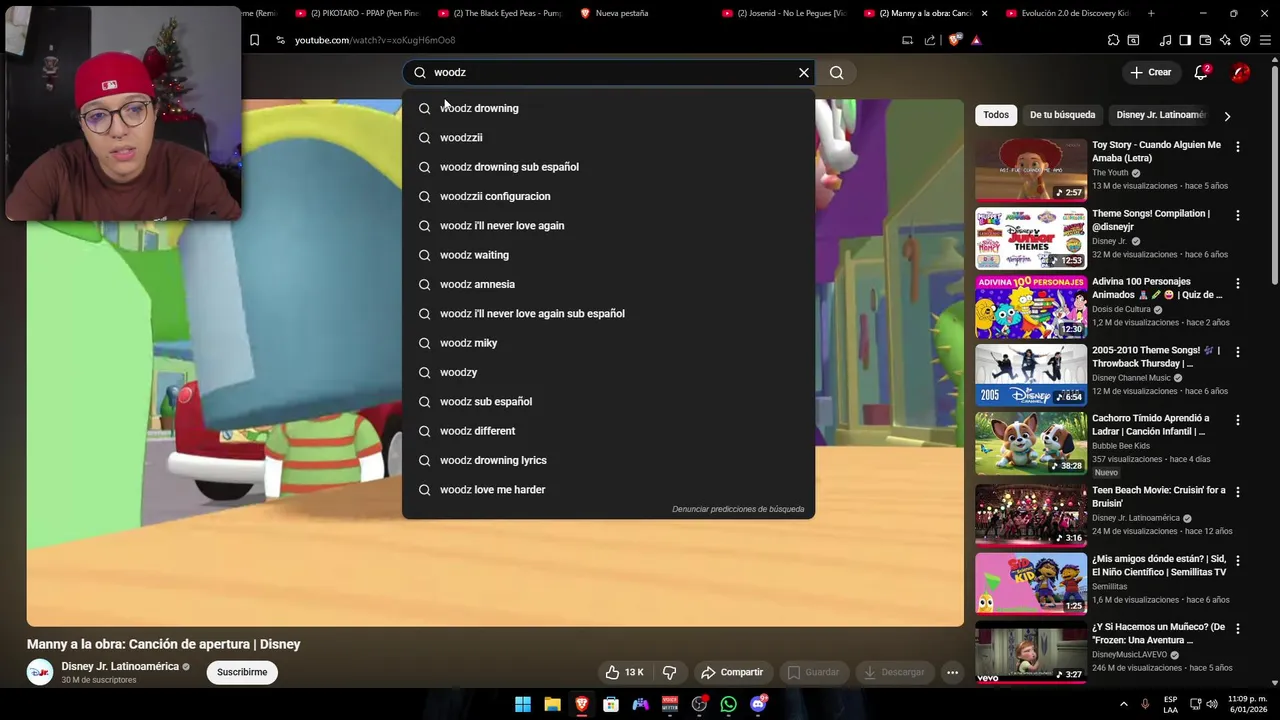The height and width of the screenshot is (720, 1280).
Task: Click the Brave Rewards triangle icon
Action: coord(976,40)
